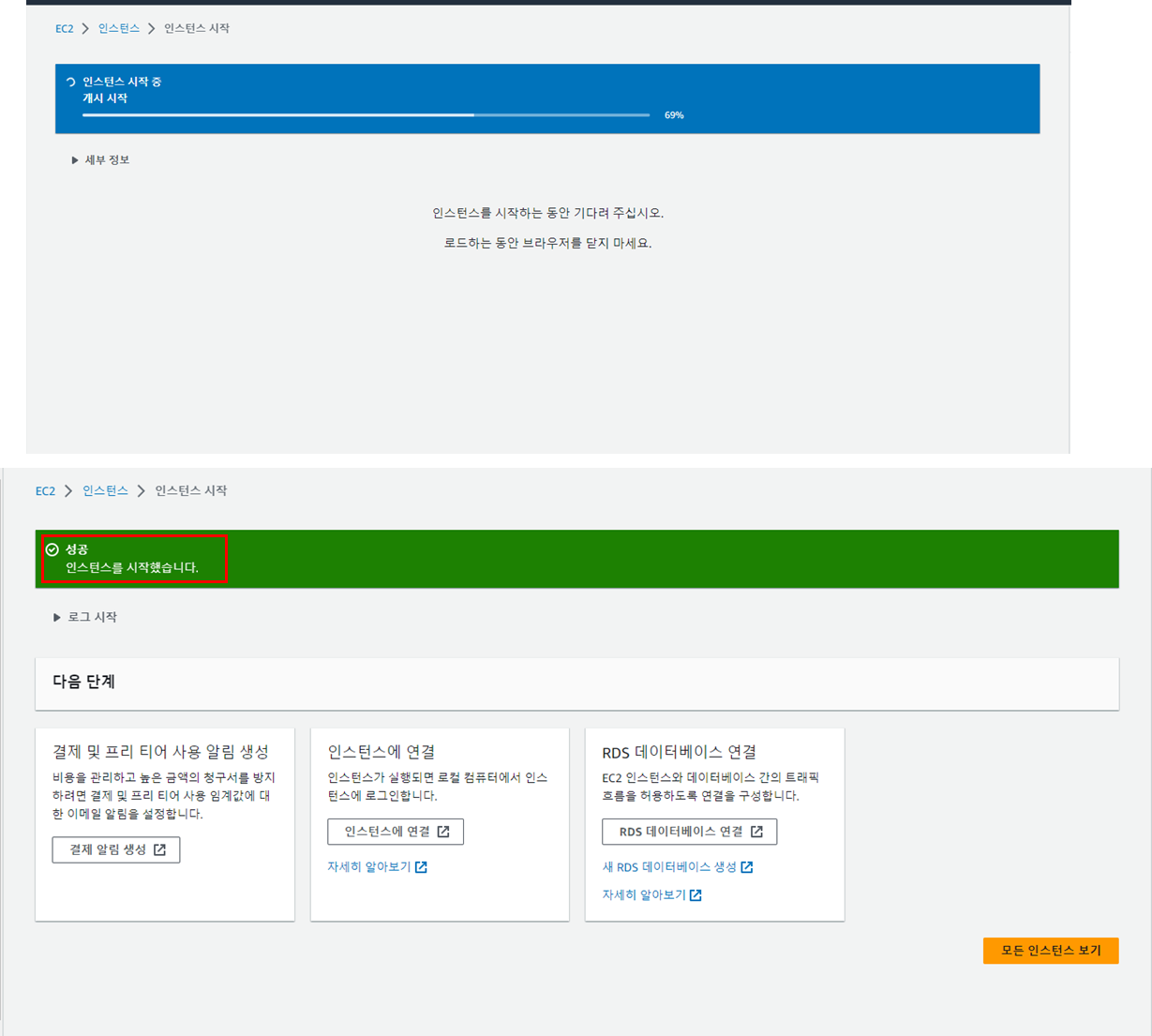Click 인스턴스 시작 breadcrumb text in upper panel
This screenshot has width=1152, height=1036.
(197, 29)
